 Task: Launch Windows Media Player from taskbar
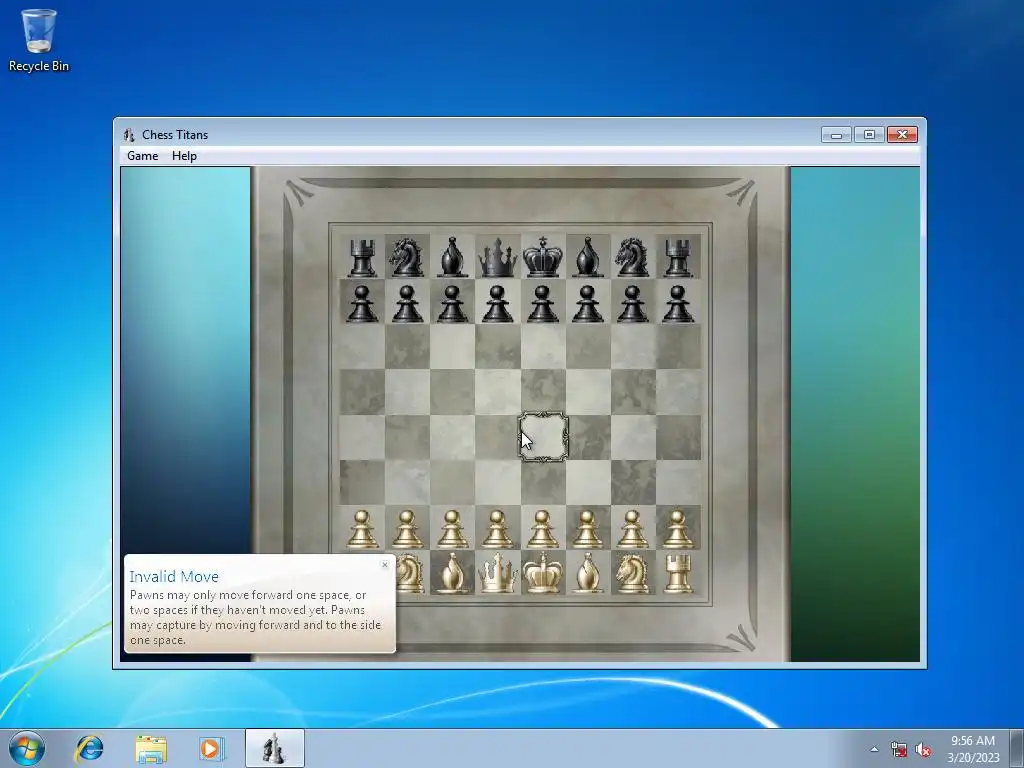click(212, 748)
